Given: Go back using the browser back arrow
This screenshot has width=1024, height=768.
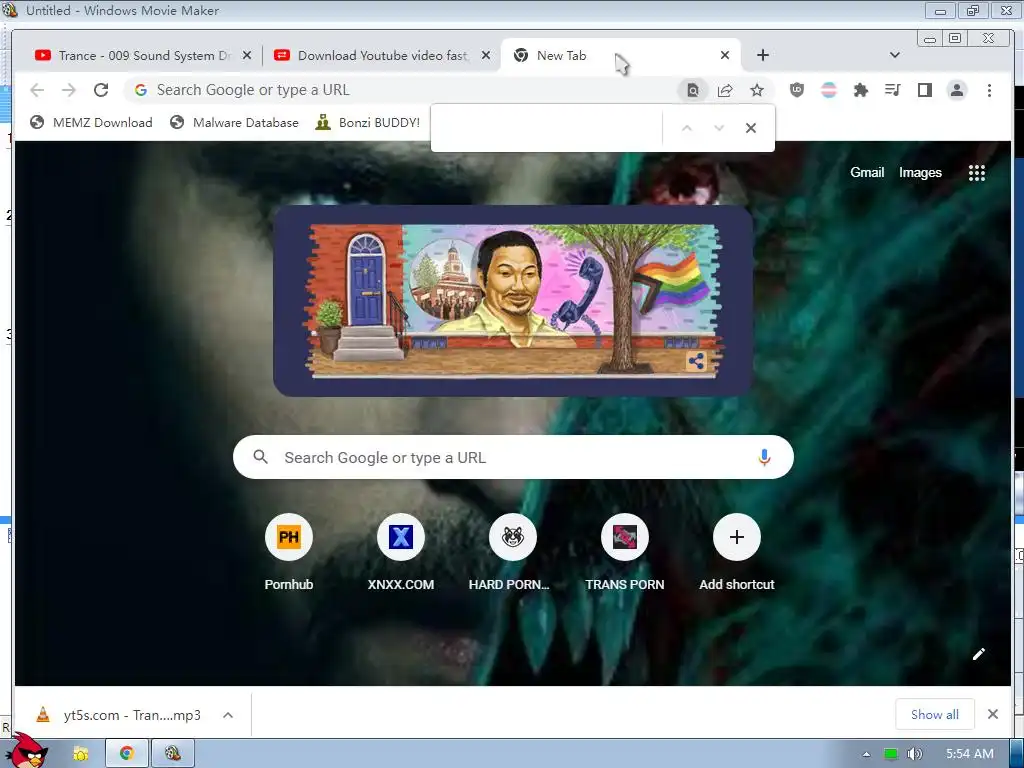Looking at the screenshot, I should click(37, 90).
